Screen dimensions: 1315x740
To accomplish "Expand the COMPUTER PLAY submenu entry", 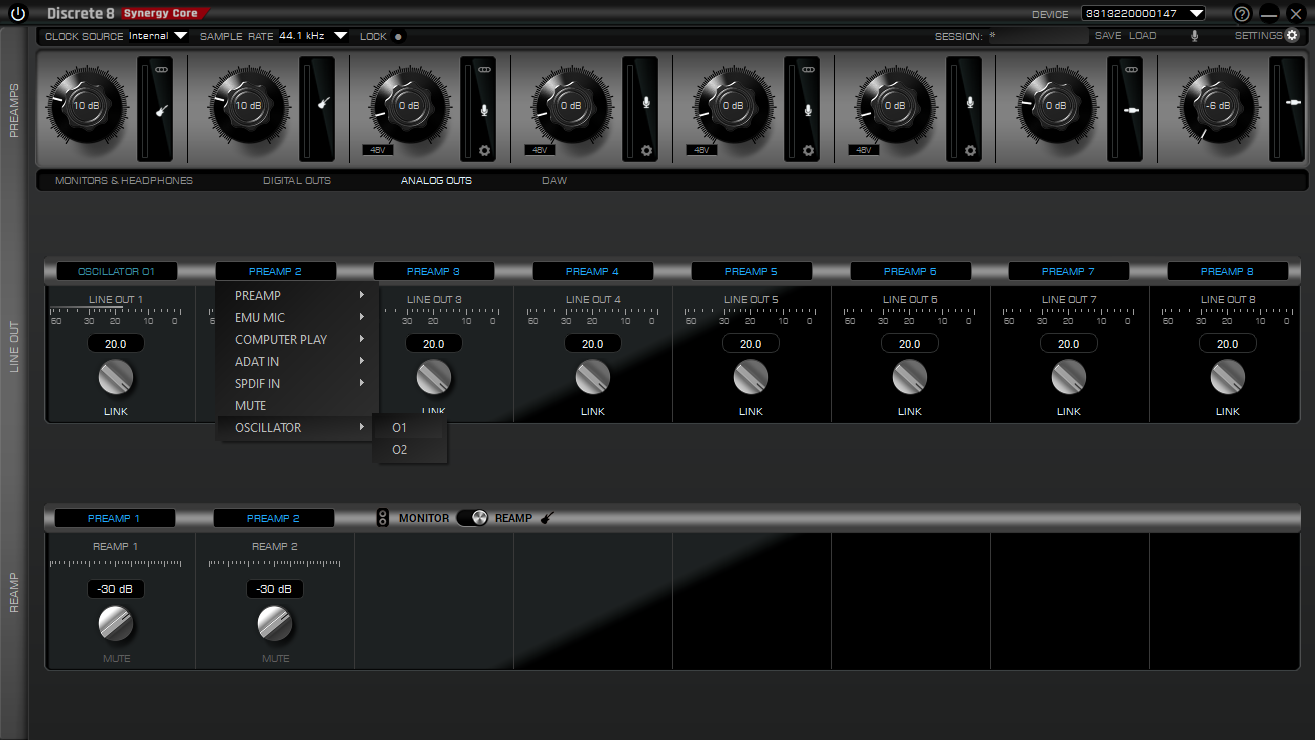I will pyautogui.click(x=297, y=339).
